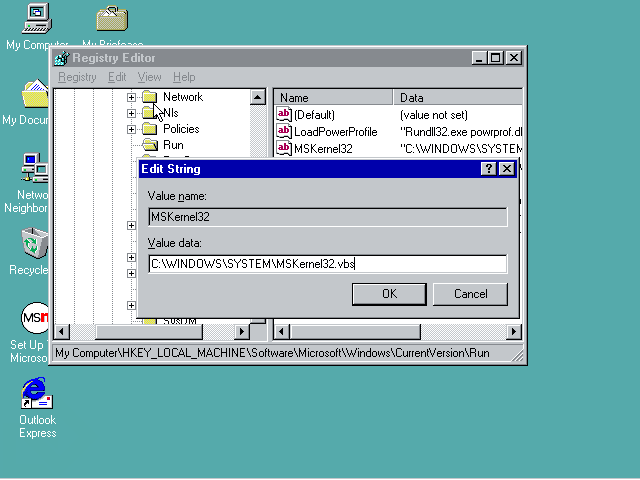Open the Edit menu

(x=117, y=77)
